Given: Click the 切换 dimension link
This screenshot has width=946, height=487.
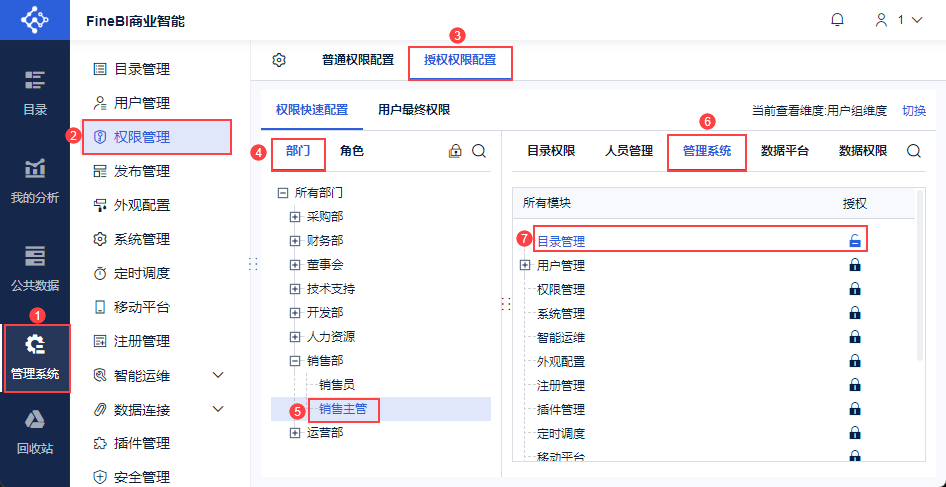Looking at the screenshot, I should coord(914,111).
